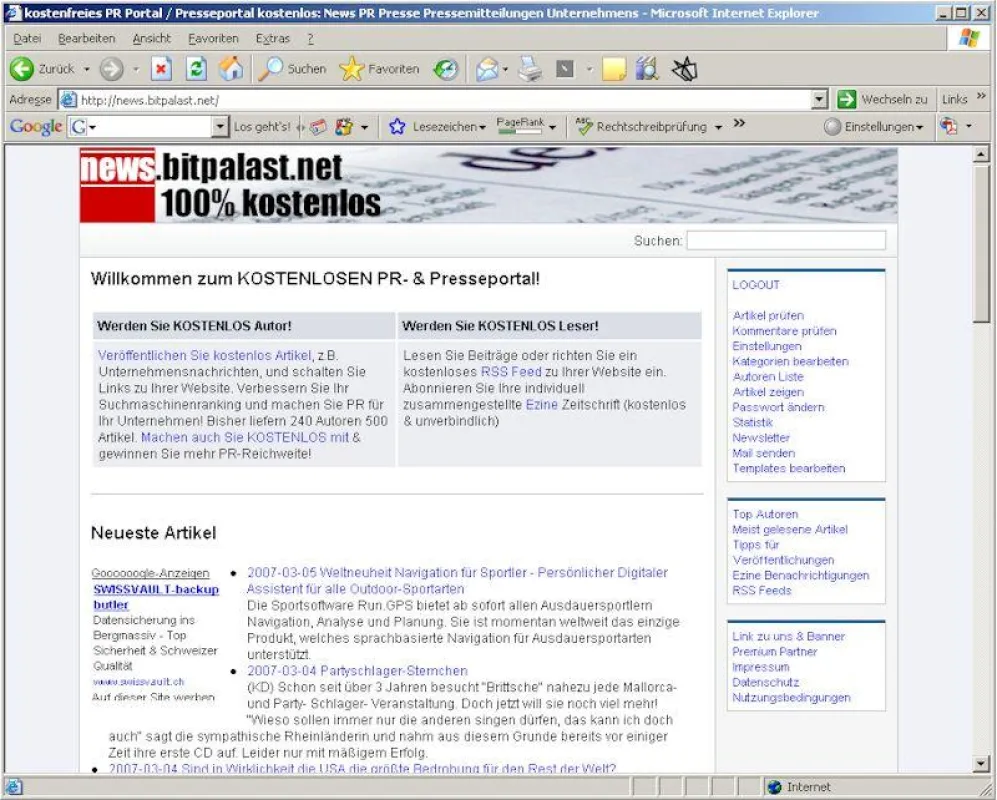Screen dimensions: 997x800
Task: Click the Research books icon
Action: [x=647, y=69]
